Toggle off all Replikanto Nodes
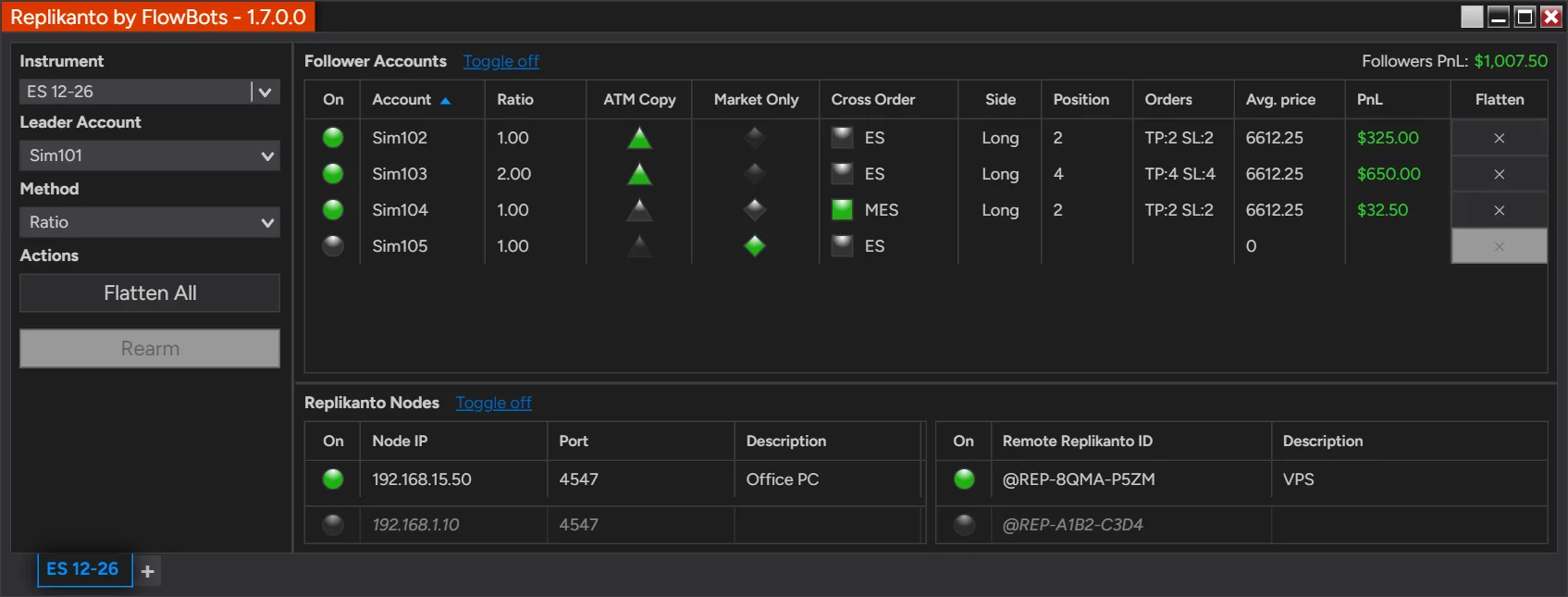The width and height of the screenshot is (1568, 597). coord(494,403)
